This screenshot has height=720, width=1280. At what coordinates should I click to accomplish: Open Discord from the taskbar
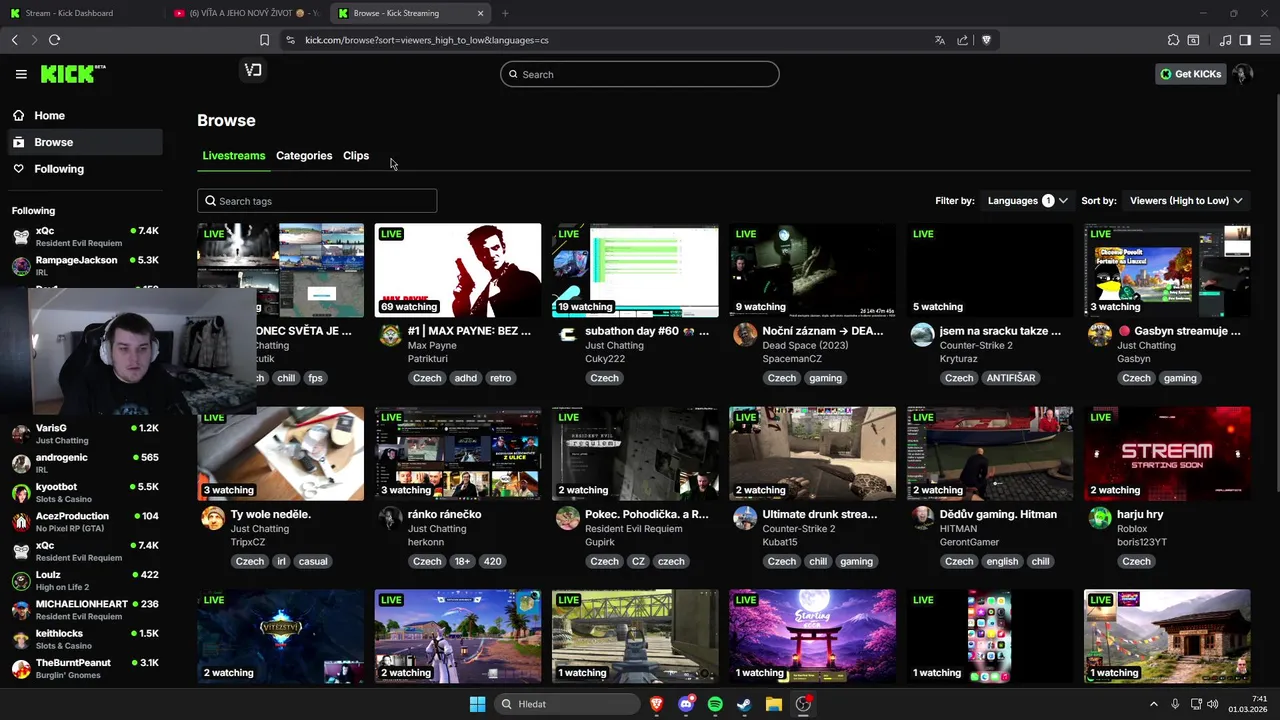(x=686, y=704)
